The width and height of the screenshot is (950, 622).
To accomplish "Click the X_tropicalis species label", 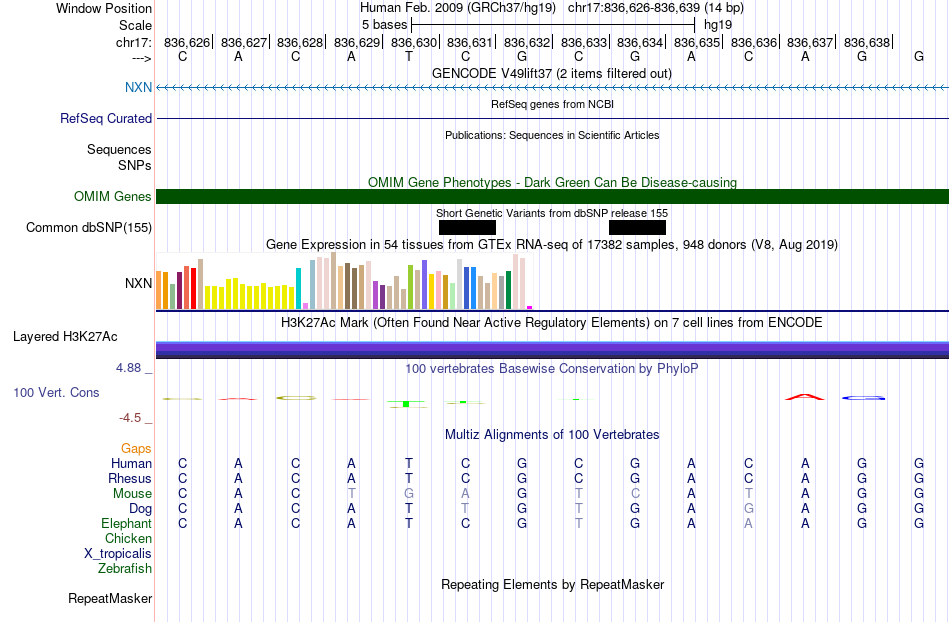I will click(x=118, y=554).
